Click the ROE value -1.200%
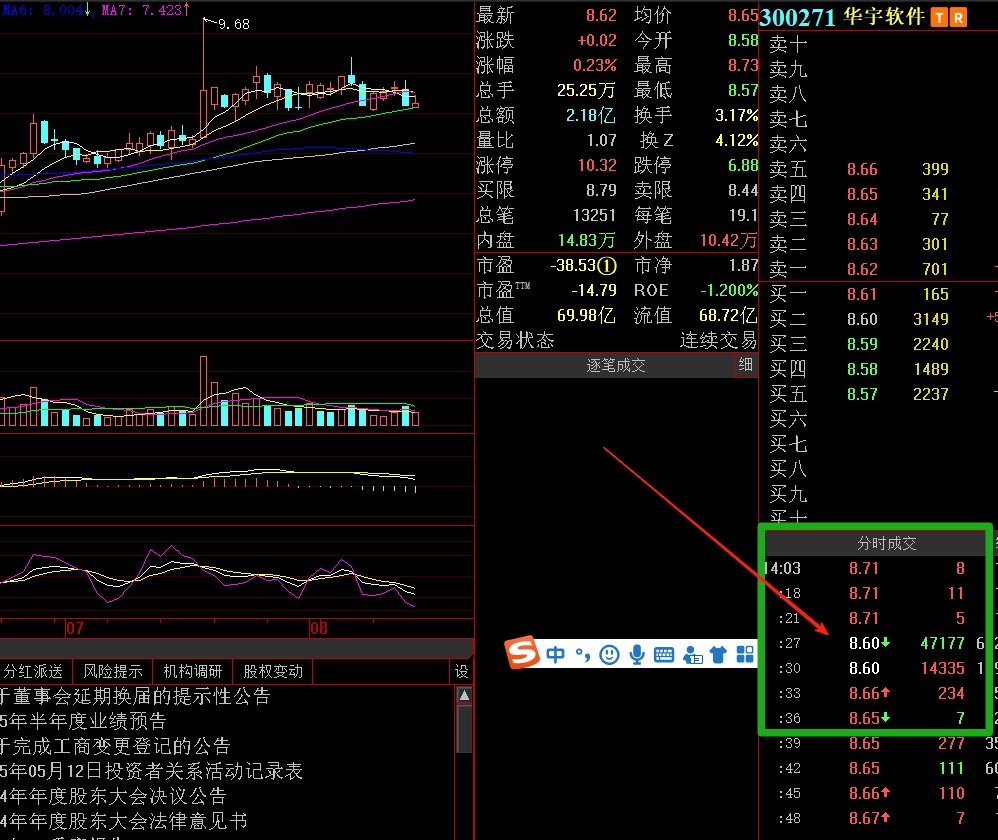Image resolution: width=998 pixels, height=840 pixels. pyautogui.click(x=729, y=290)
